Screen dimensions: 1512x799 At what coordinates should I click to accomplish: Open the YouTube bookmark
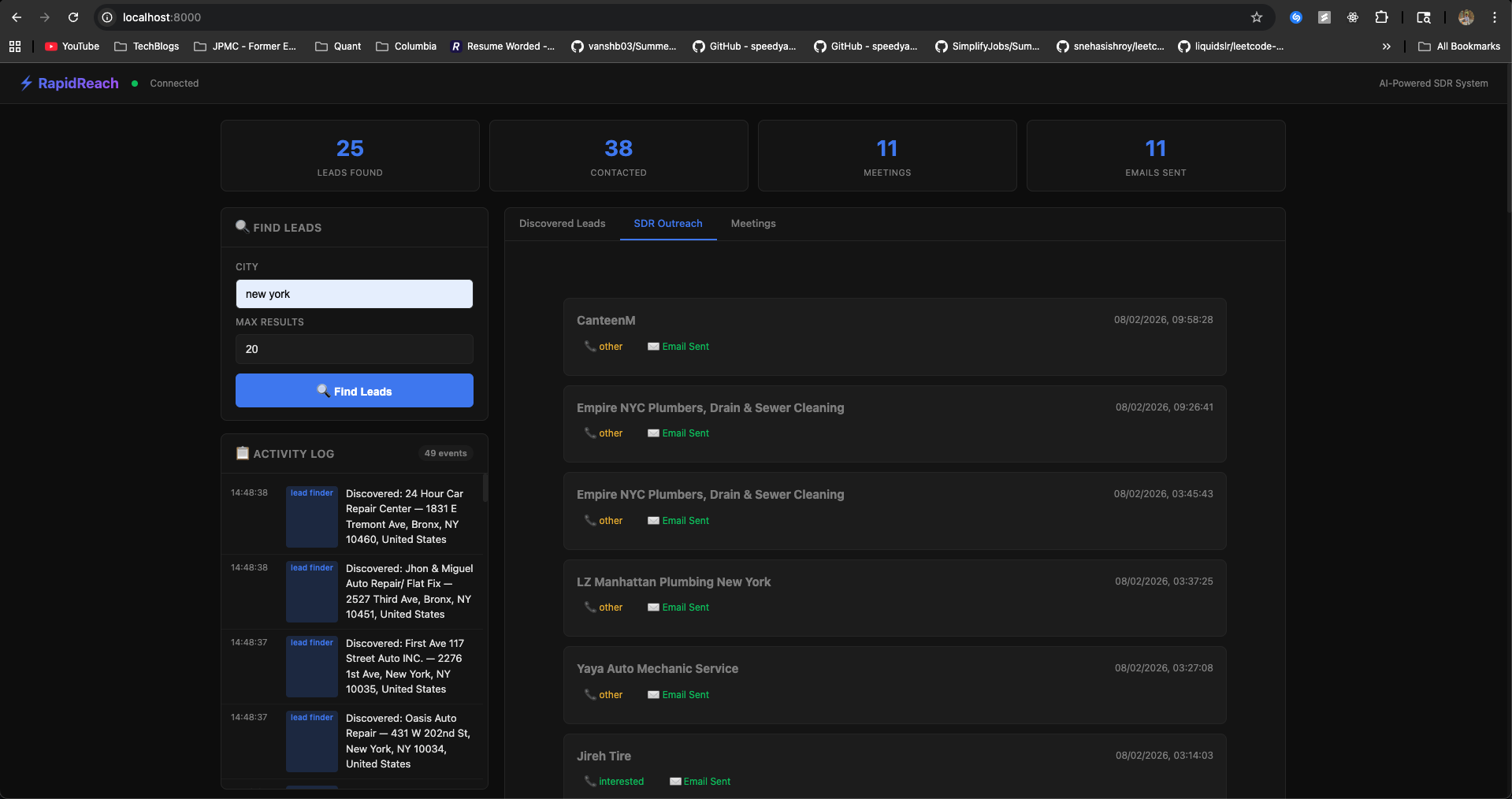click(x=72, y=46)
